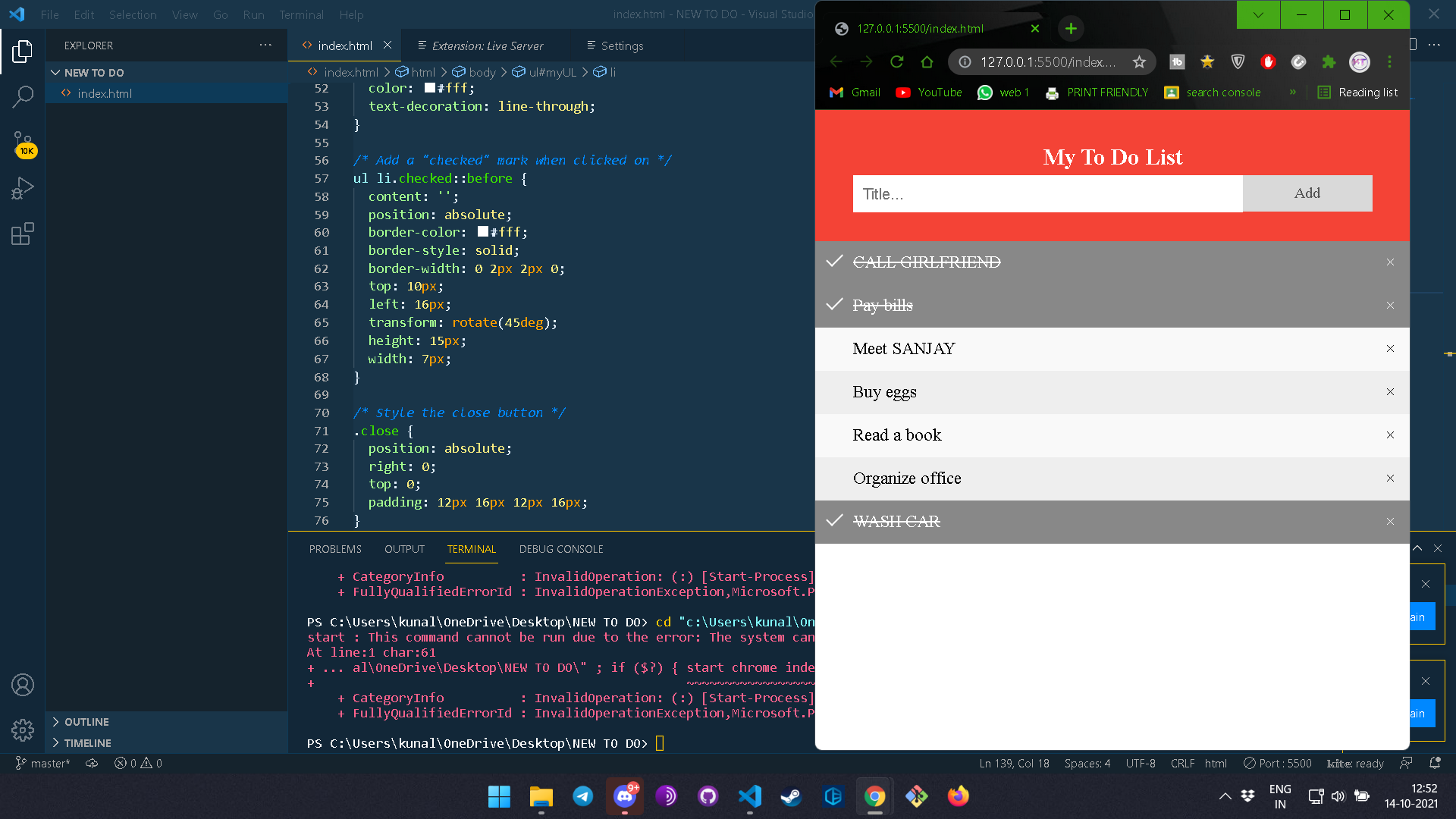This screenshot has width=1456, height=819.
Task: Collapse the NEW TO DO folder
Action: (x=94, y=73)
